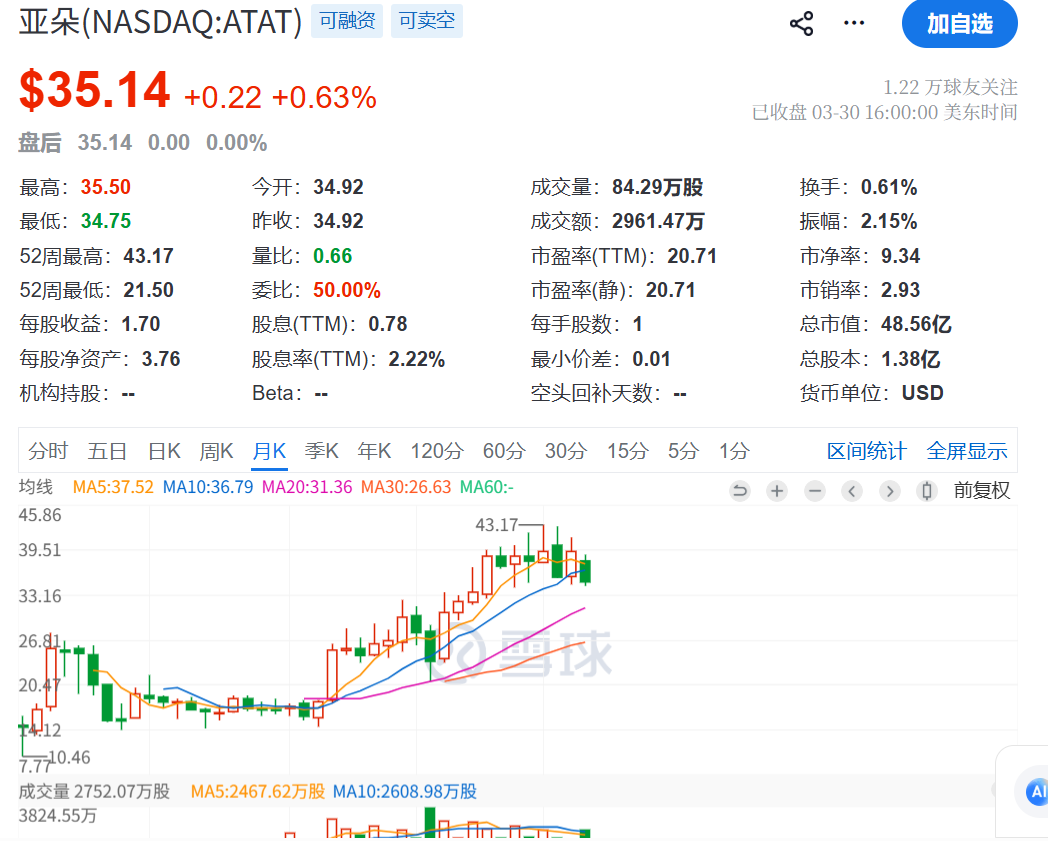
Task: Open the AI assistant floating icon
Action: (1037, 792)
